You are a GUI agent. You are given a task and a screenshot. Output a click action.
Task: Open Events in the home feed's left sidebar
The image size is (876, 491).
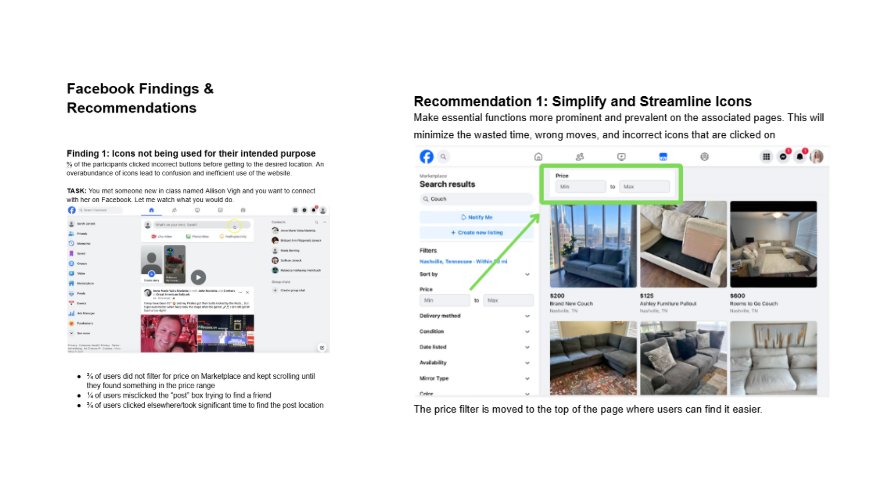(78, 303)
